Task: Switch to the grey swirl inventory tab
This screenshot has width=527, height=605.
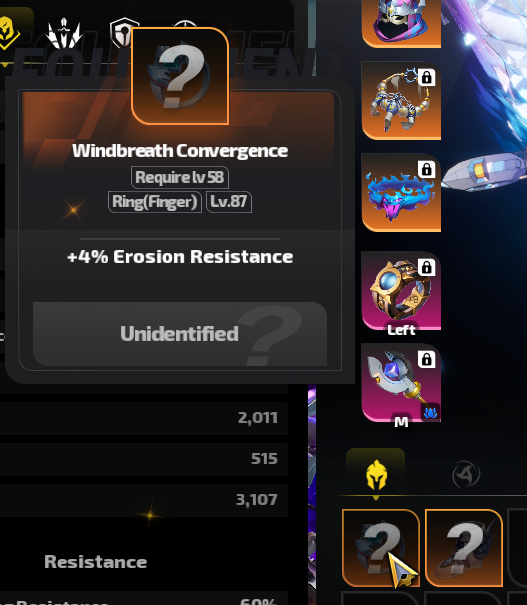Action: coord(466,474)
